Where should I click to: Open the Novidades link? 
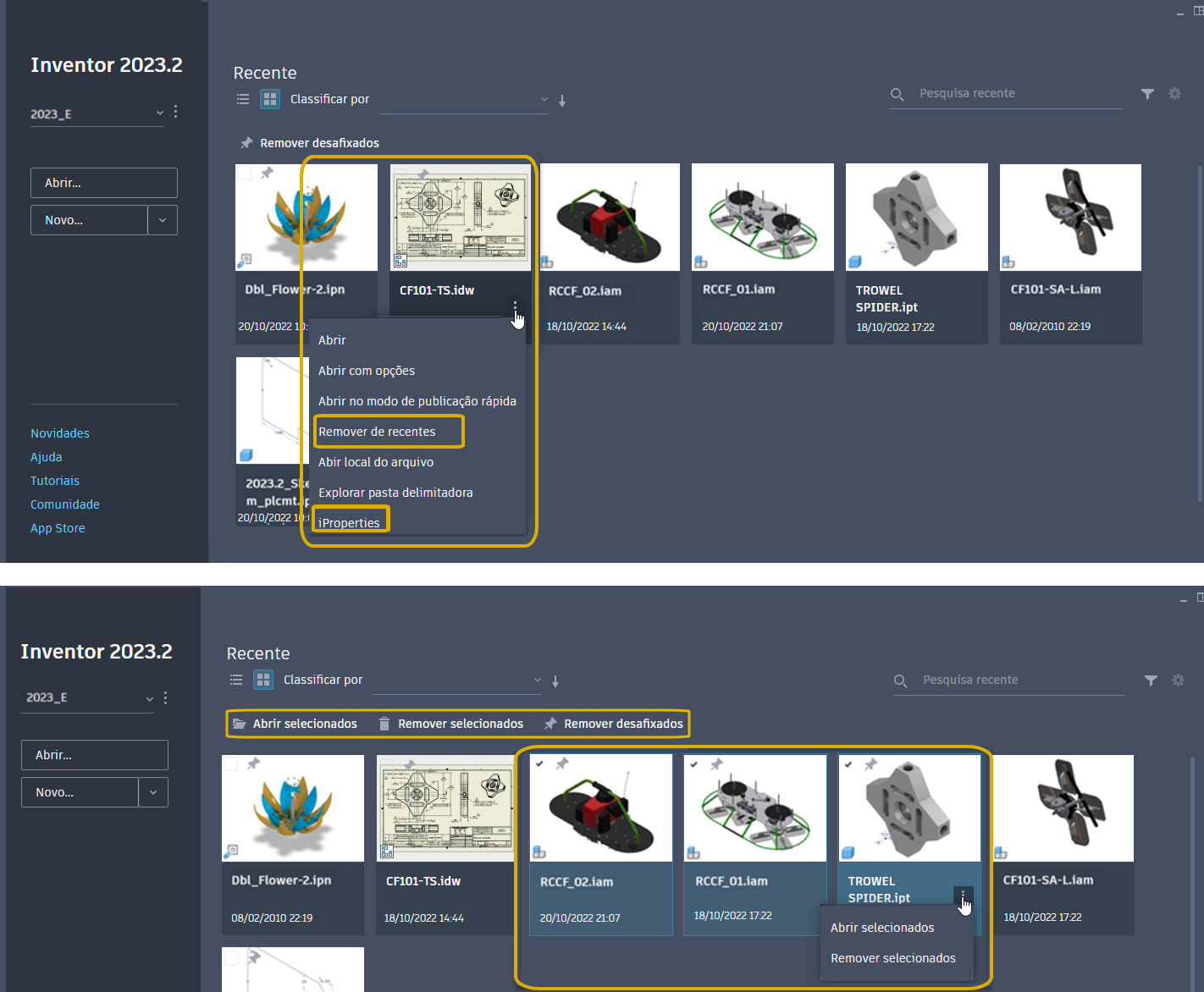pos(60,433)
